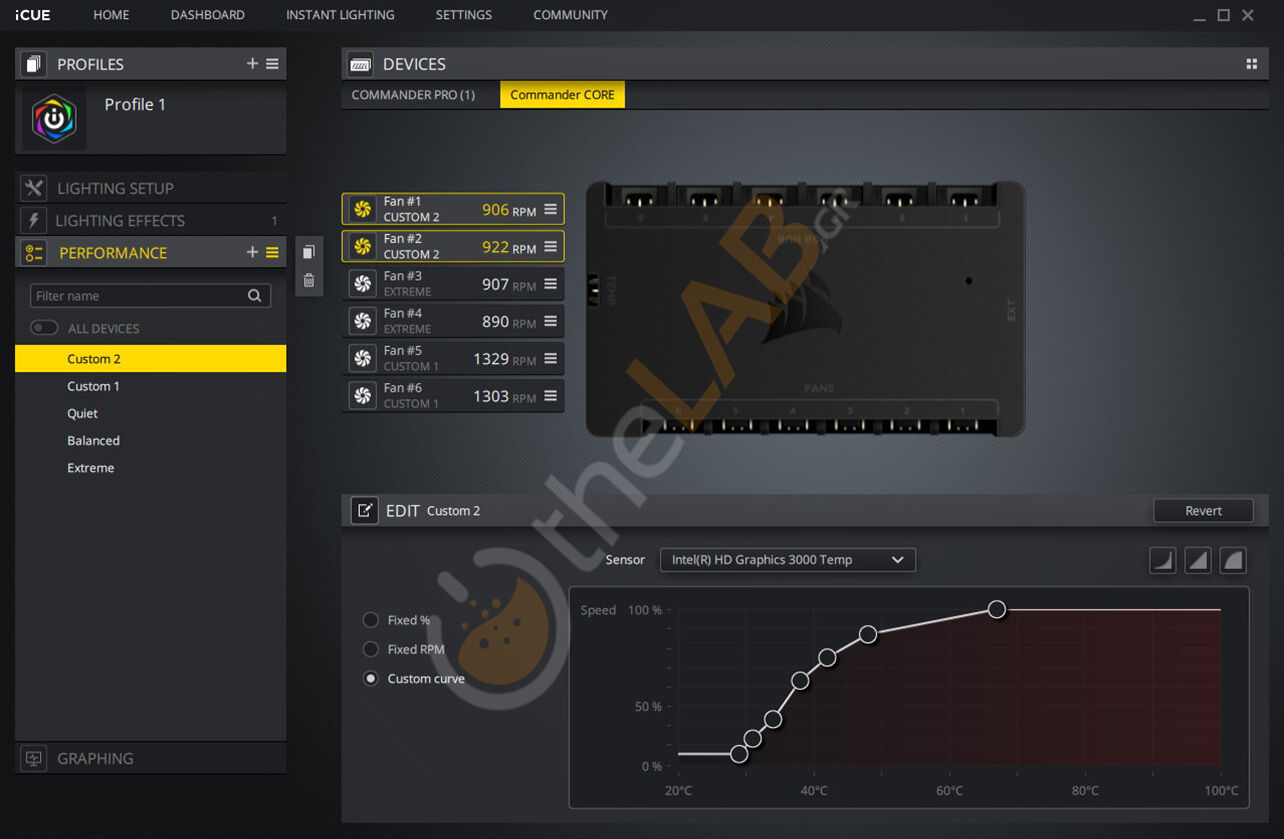
Task: Open the Instant Lighting menu
Action: pos(340,15)
